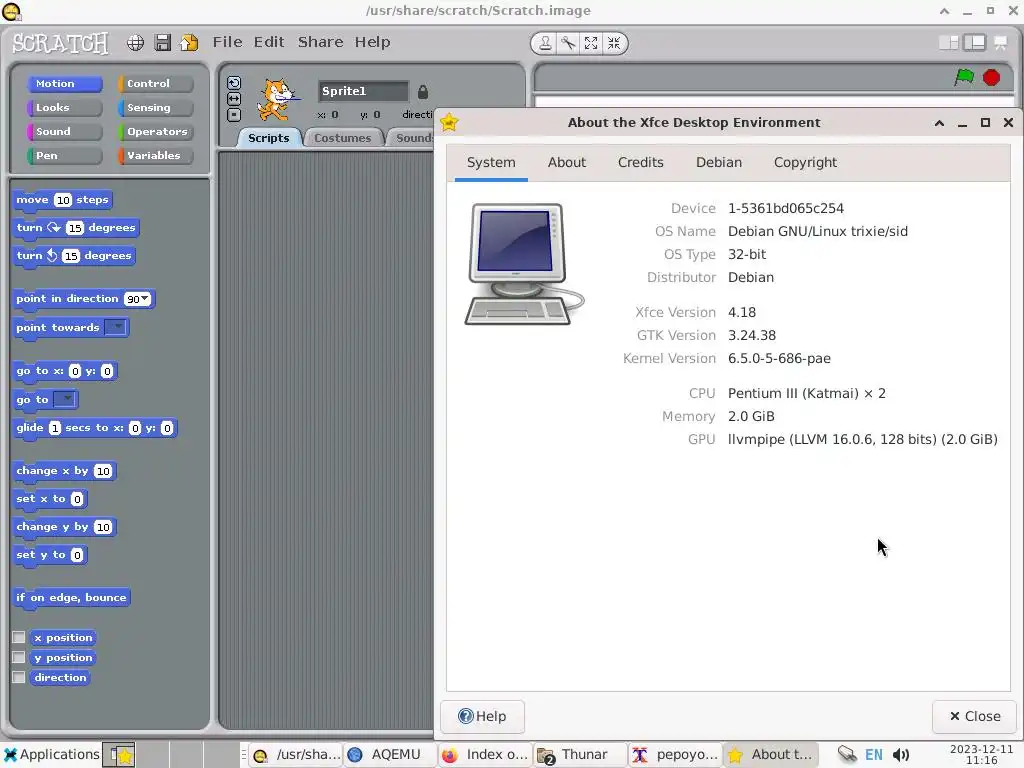The height and width of the screenshot is (768, 1024).
Task: Select the Operators blocks category
Action: (x=155, y=131)
